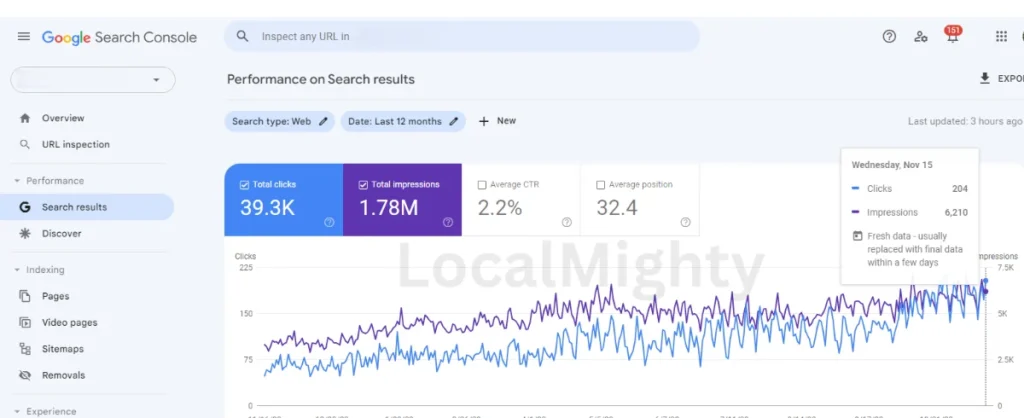Click the Search results G icon
The width and height of the screenshot is (1024, 418).
pyautogui.click(x=25, y=207)
